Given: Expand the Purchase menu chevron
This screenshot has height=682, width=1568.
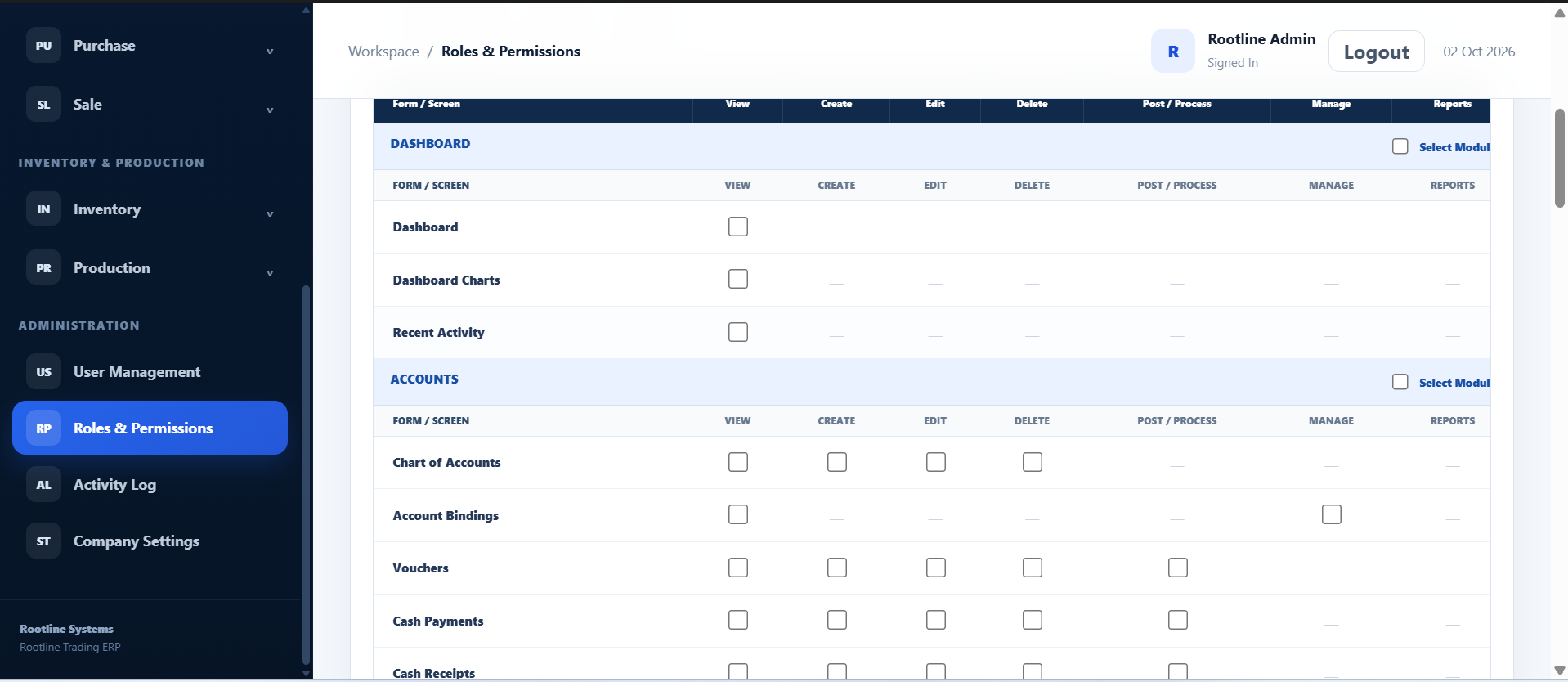Looking at the screenshot, I should click(x=270, y=52).
